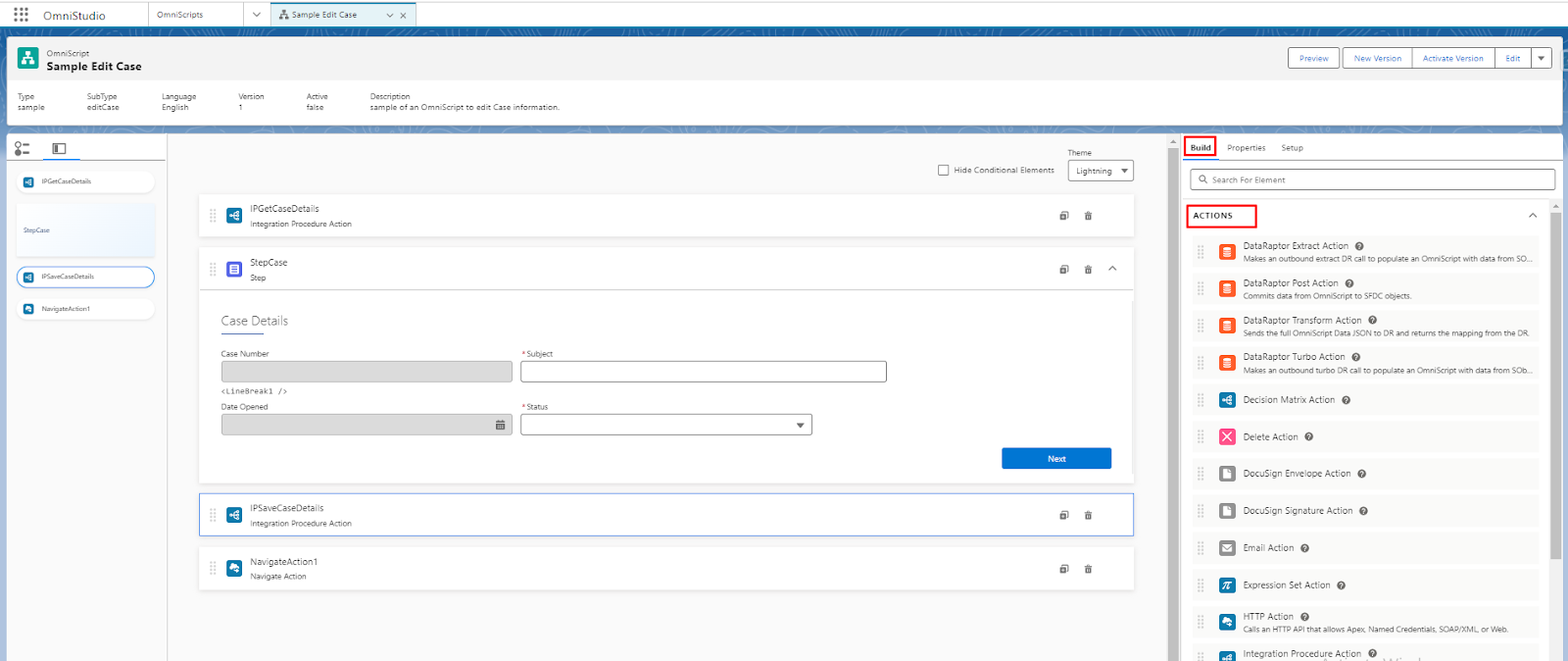Click the Preview button

pyautogui.click(x=1314, y=58)
